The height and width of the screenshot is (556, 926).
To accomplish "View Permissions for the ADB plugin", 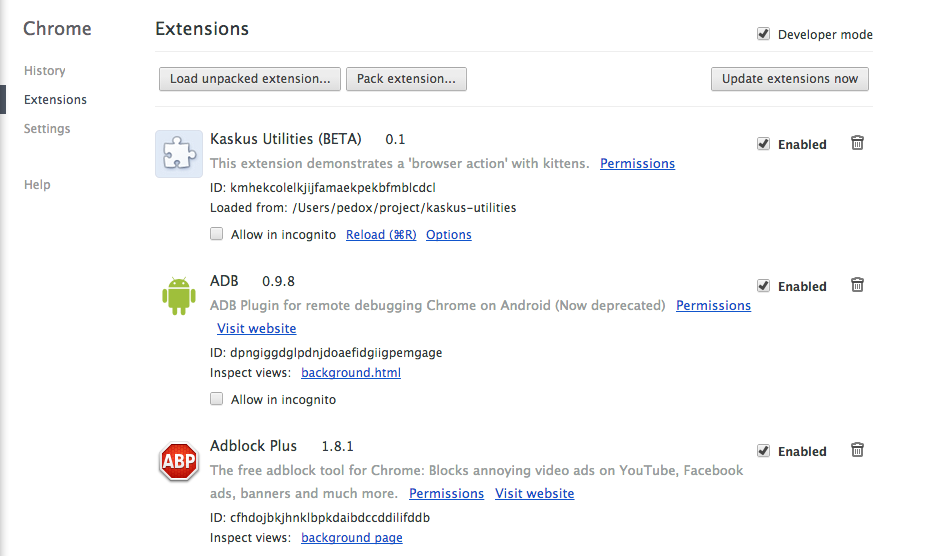I will pyautogui.click(x=713, y=305).
